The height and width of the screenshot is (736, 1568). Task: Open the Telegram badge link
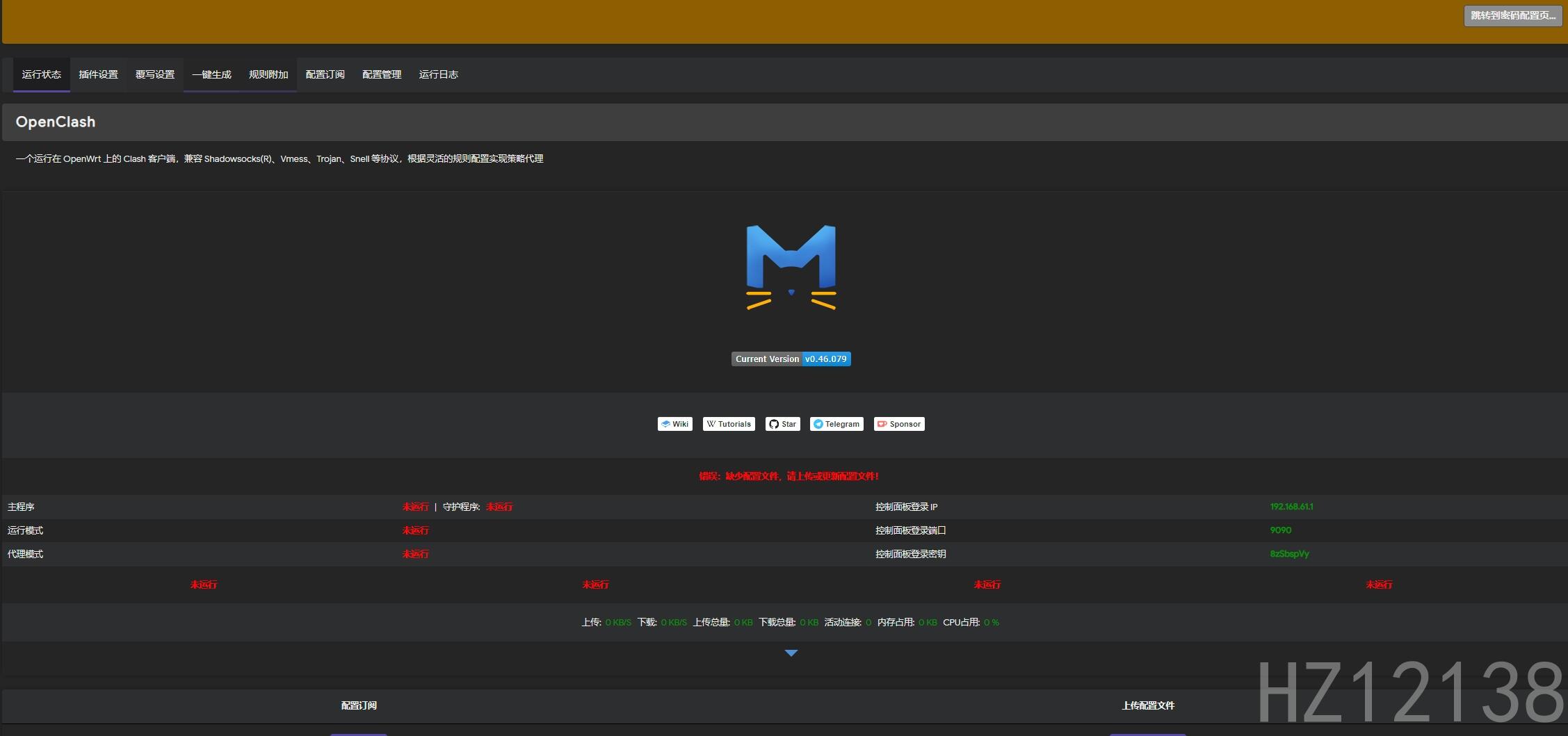coord(836,424)
